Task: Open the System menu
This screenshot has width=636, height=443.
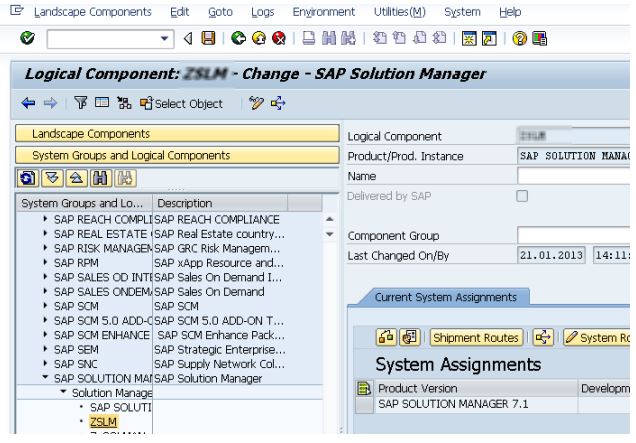Action: tap(462, 12)
